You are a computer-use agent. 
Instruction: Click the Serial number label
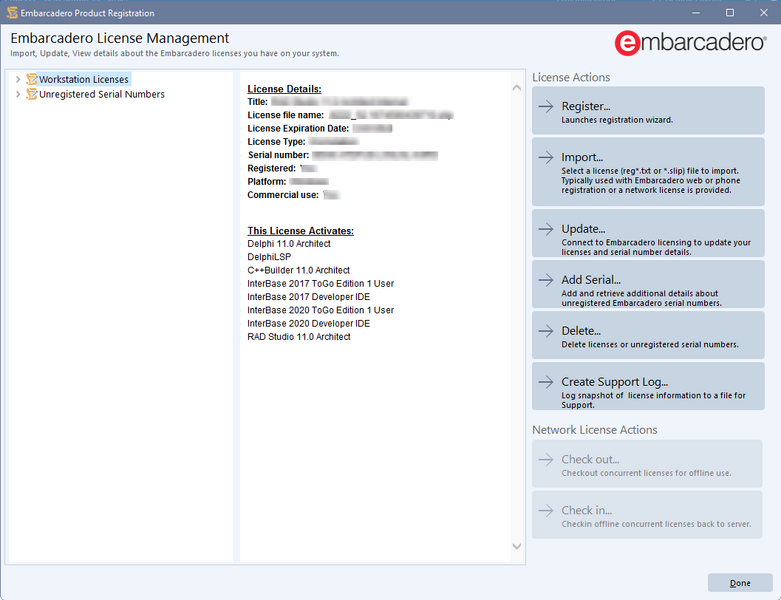coord(278,155)
